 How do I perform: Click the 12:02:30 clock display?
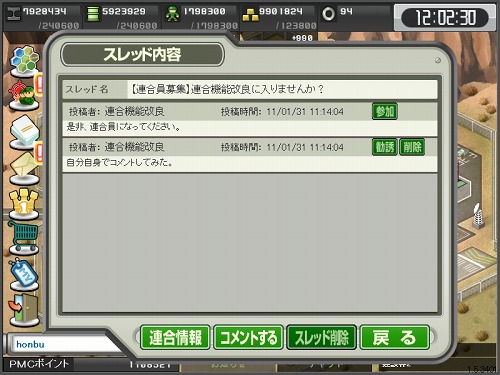pos(445,17)
